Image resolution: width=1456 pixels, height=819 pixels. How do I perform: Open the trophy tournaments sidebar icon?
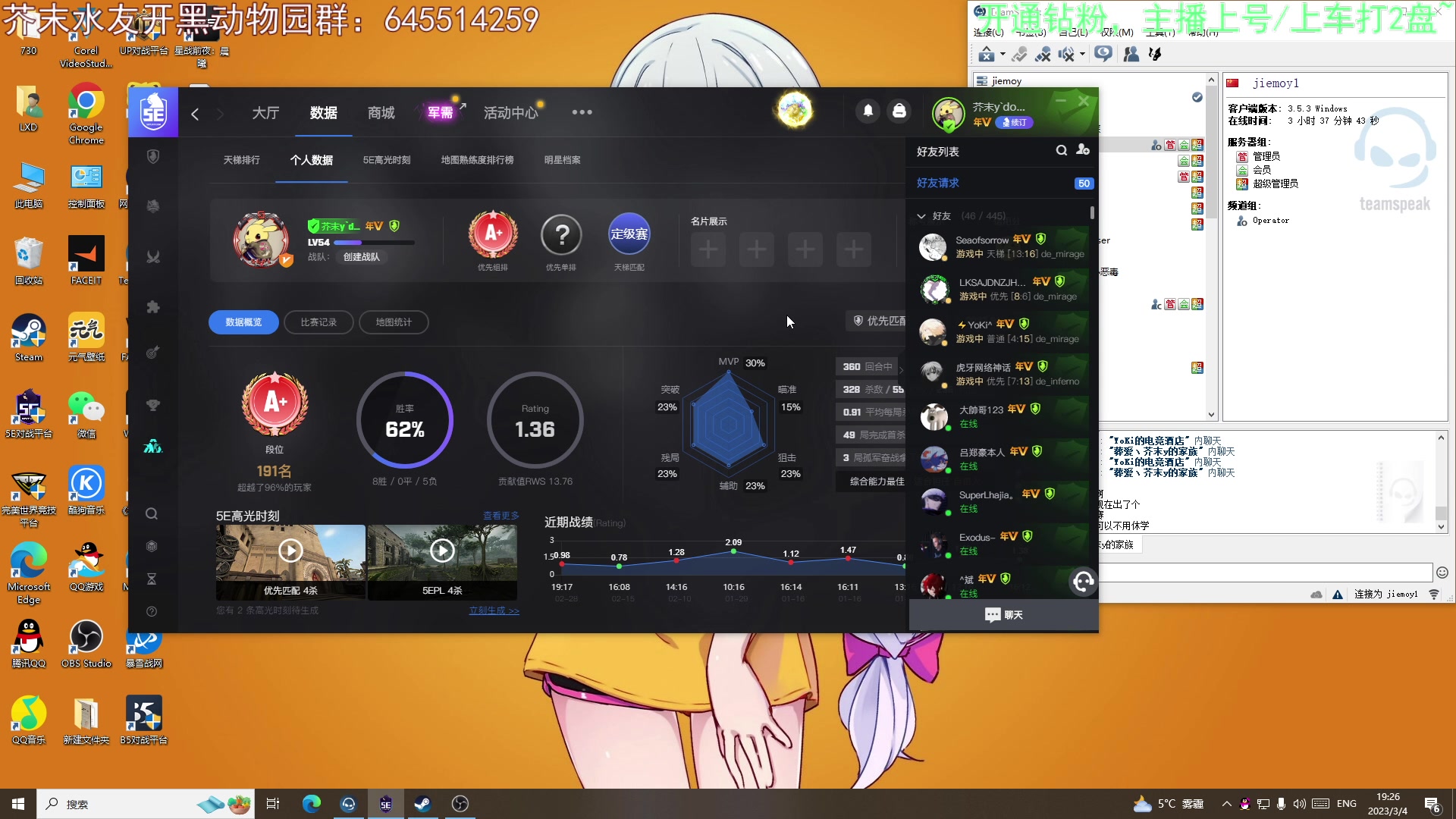click(152, 404)
